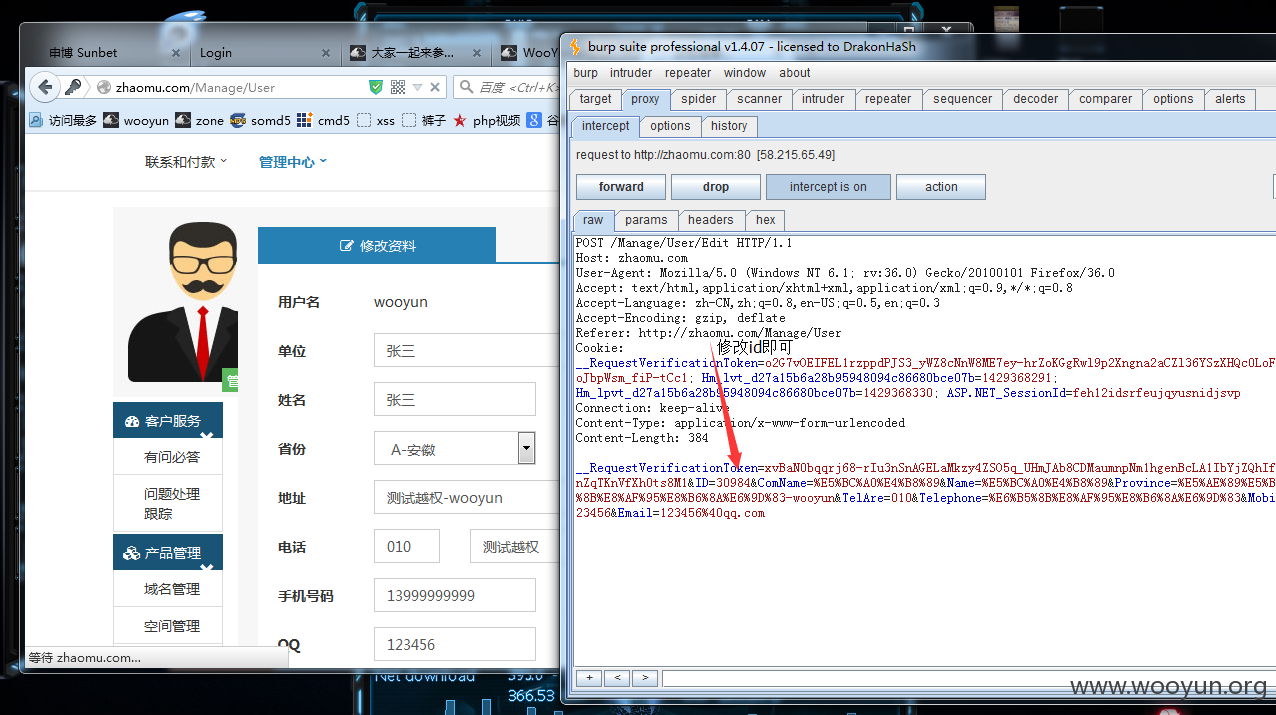Open the zone bookmark
Screen dimensions: 1276x715
click(200, 120)
